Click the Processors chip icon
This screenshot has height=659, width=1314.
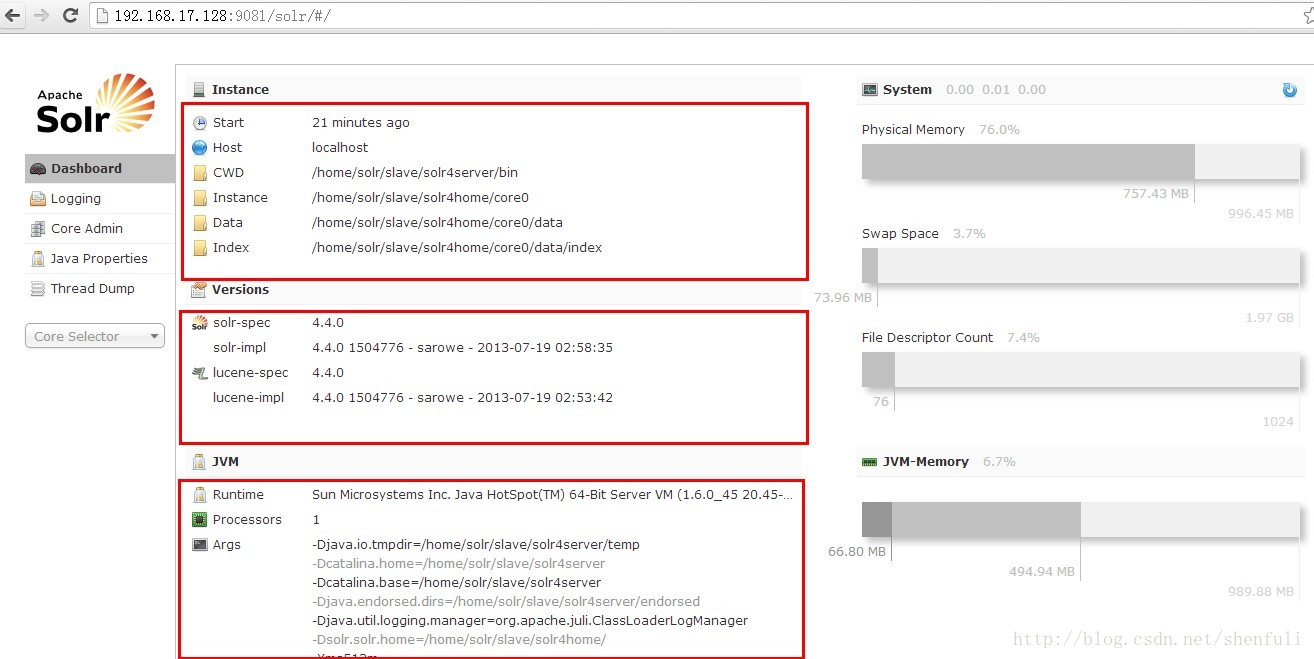pyautogui.click(x=200, y=519)
